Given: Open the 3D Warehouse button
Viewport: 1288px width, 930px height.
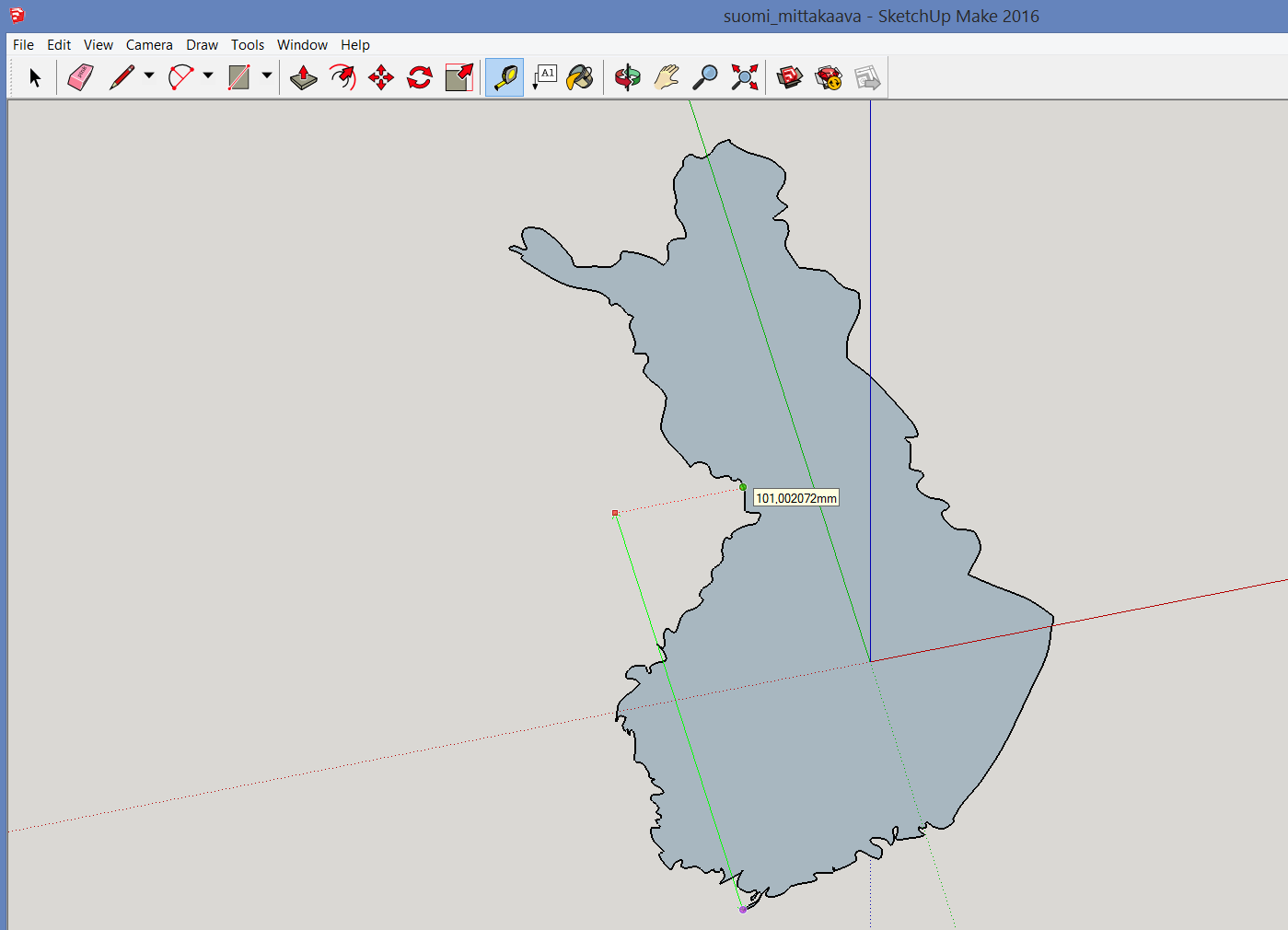Looking at the screenshot, I should (x=789, y=78).
